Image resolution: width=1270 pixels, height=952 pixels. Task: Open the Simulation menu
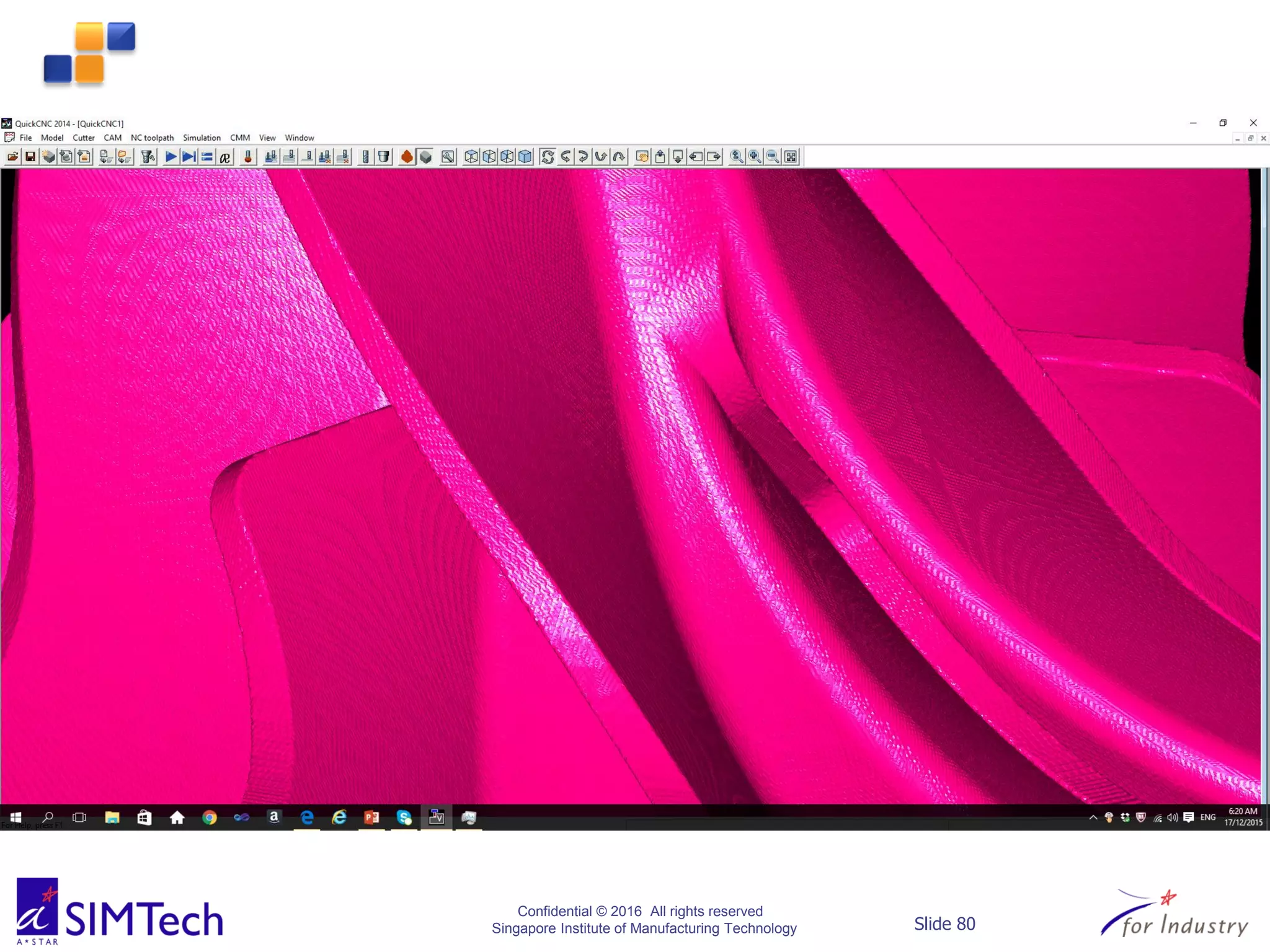coord(202,138)
